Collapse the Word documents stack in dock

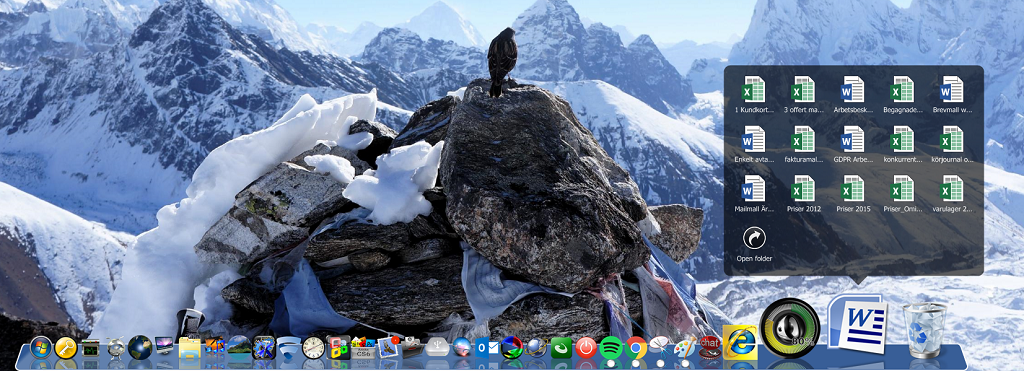tap(857, 323)
